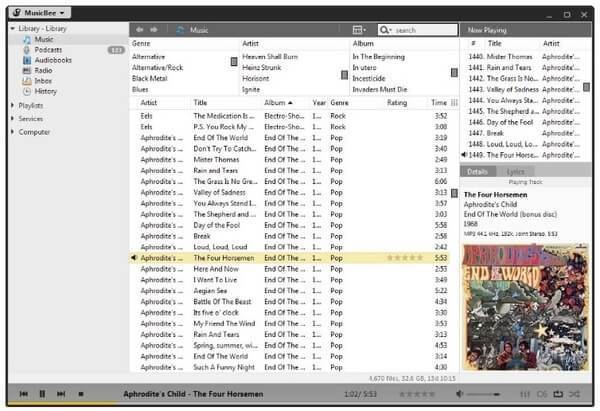Switch to the Lyrics tab
Screen dimensions: 600x411
515,172
